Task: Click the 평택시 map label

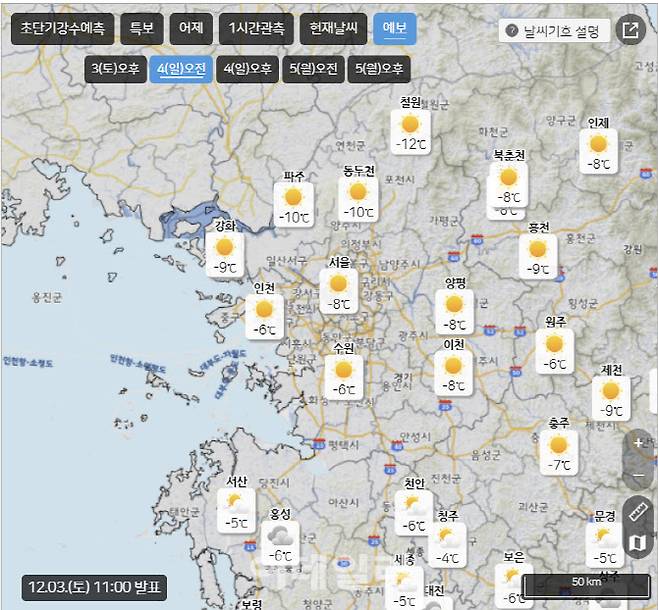Action: [344, 445]
